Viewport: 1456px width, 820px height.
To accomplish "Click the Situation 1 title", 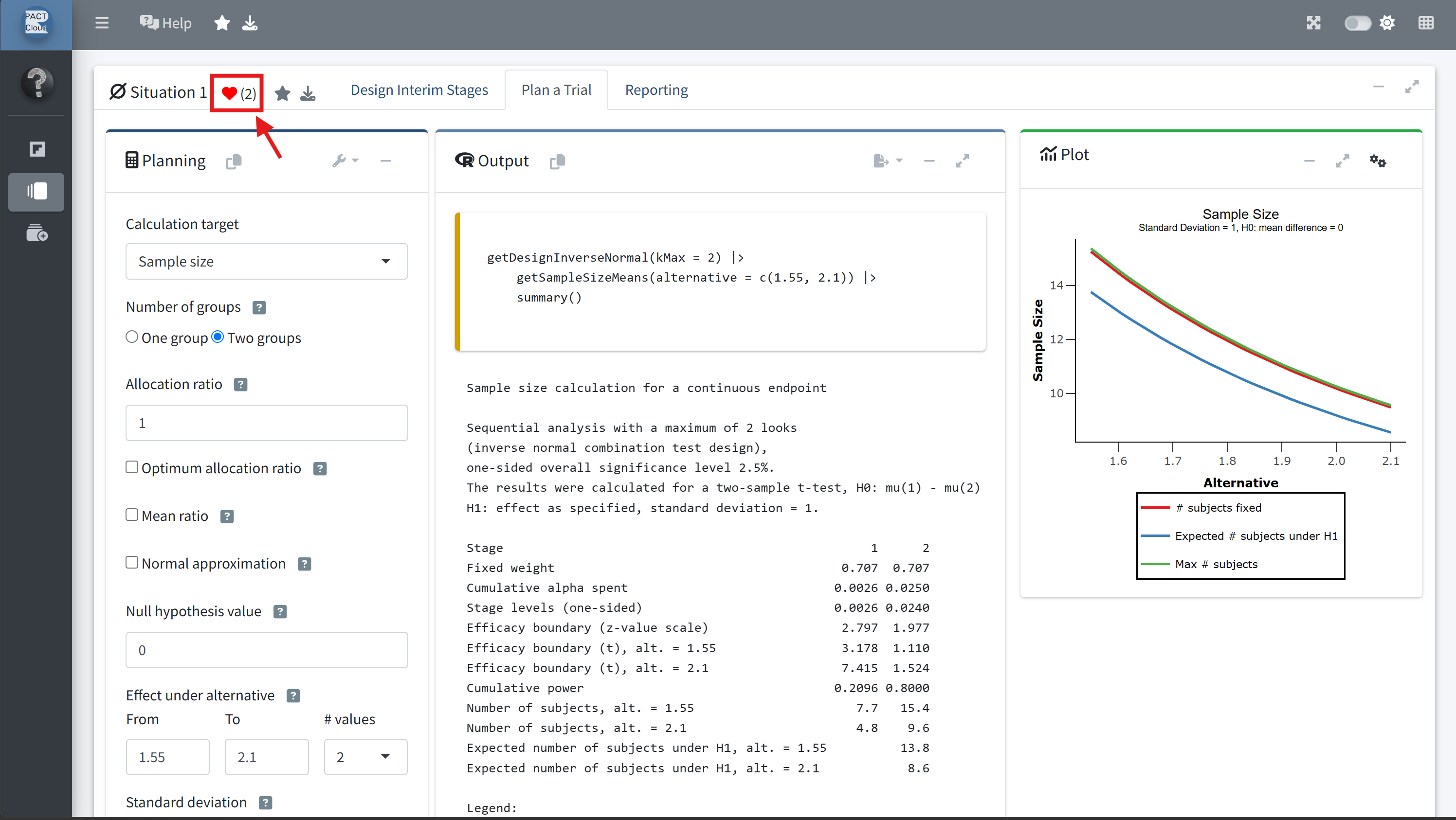I will click(x=168, y=92).
